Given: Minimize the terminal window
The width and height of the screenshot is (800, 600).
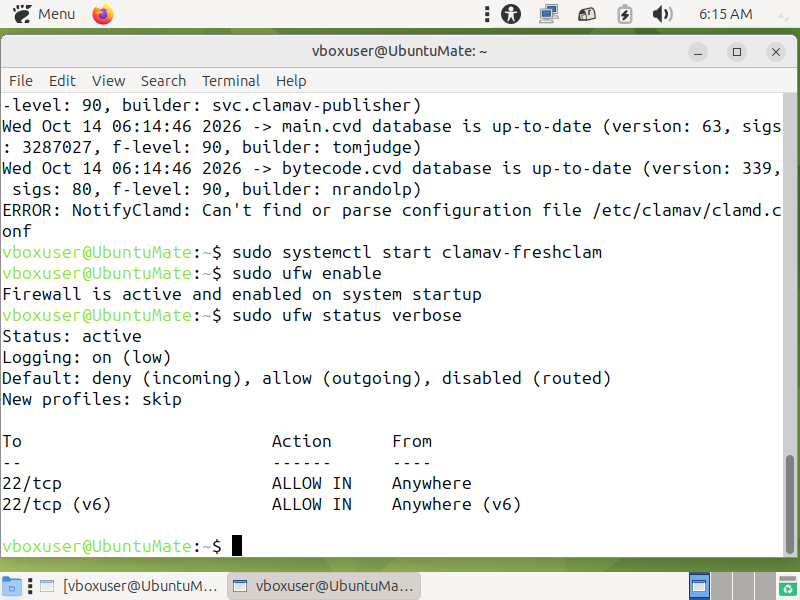Looking at the screenshot, I should coord(697,52).
